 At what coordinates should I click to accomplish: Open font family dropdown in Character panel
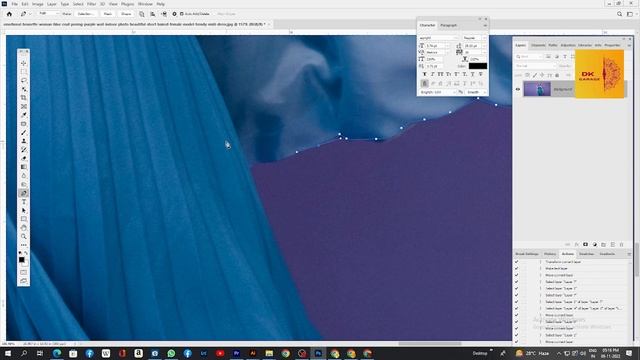coord(438,38)
